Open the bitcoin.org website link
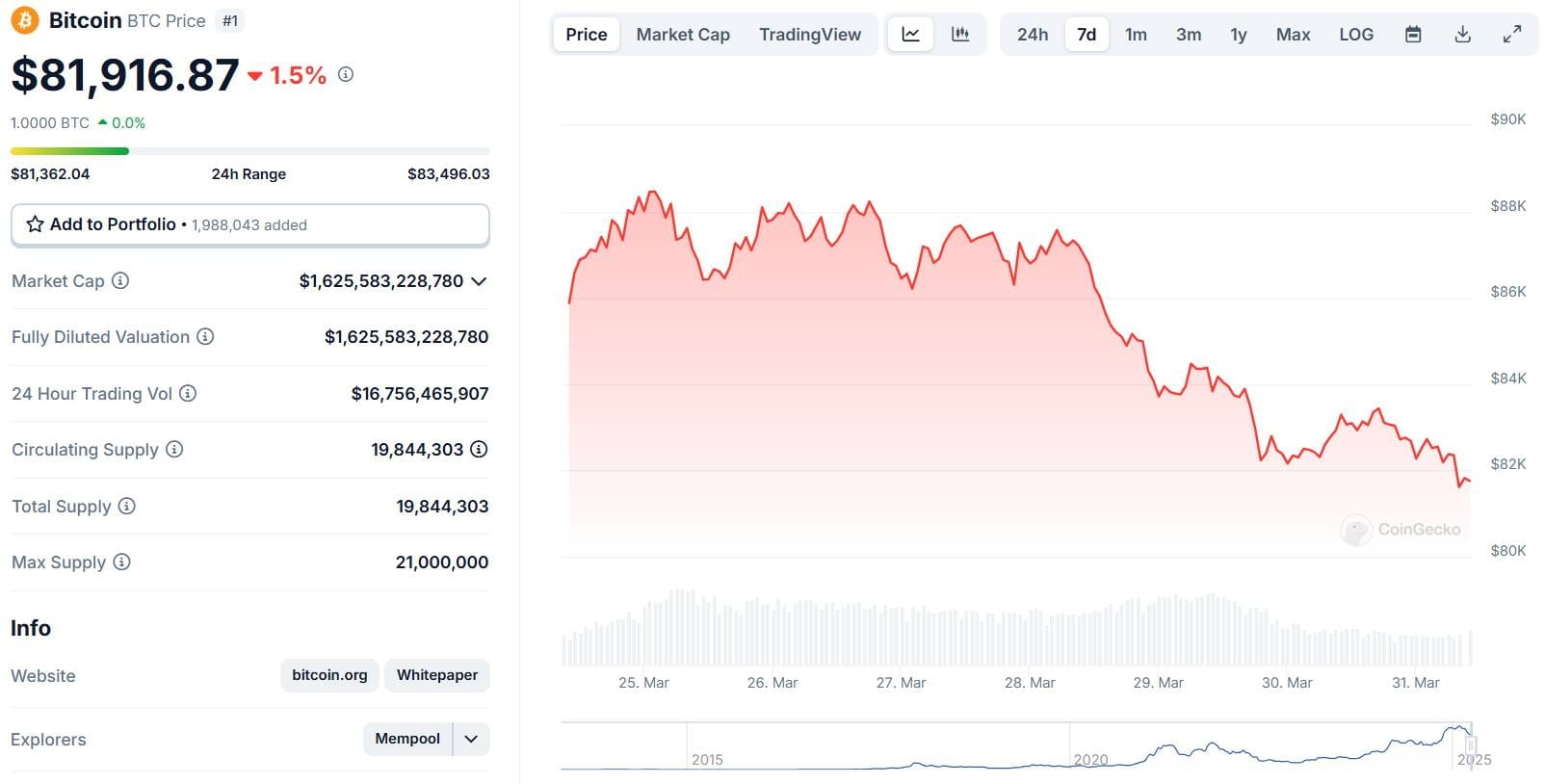Image resolution: width=1545 pixels, height=784 pixels. pyautogui.click(x=329, y=675)
